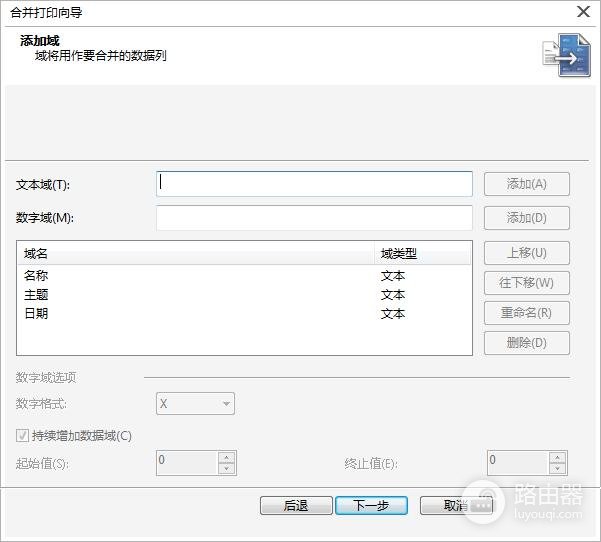
Task: Click the 域类型 column header
Action: [x=422, y=253]
